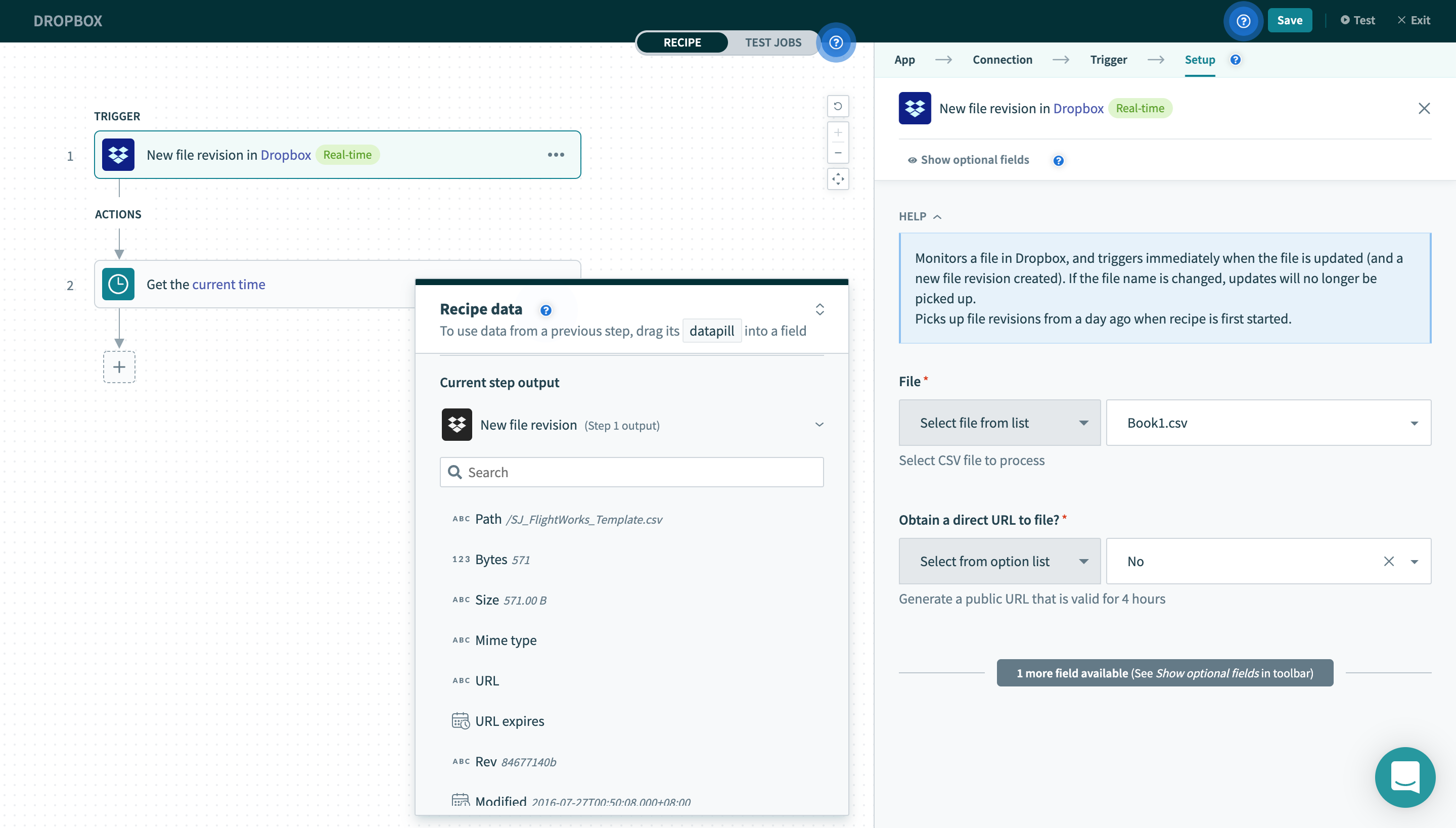
Task: Click the Dropbox icon in trigger step 1
Action: point(118,155)
